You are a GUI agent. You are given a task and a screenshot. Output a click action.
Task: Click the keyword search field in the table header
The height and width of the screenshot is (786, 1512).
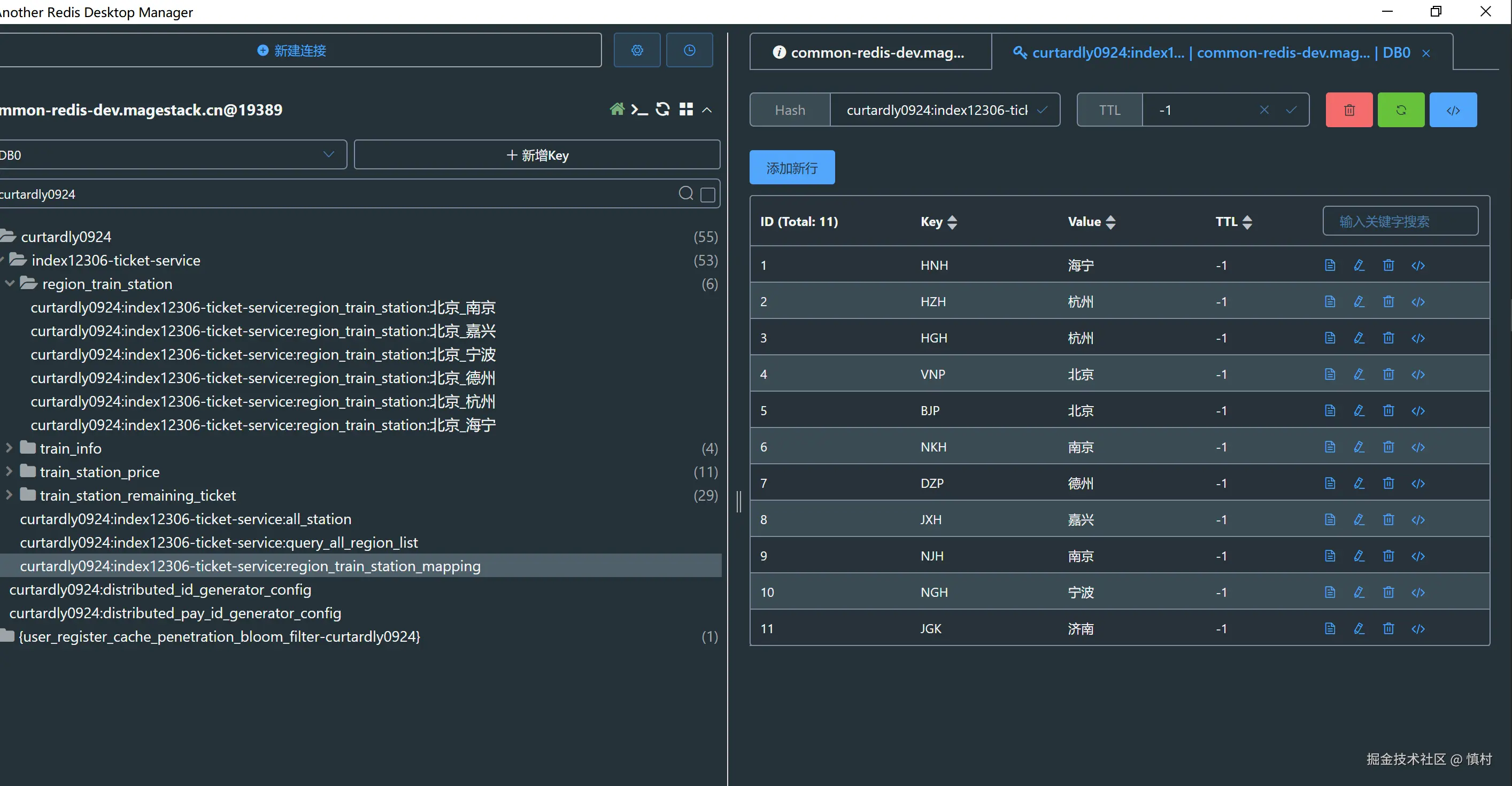tap(1400, 222)
